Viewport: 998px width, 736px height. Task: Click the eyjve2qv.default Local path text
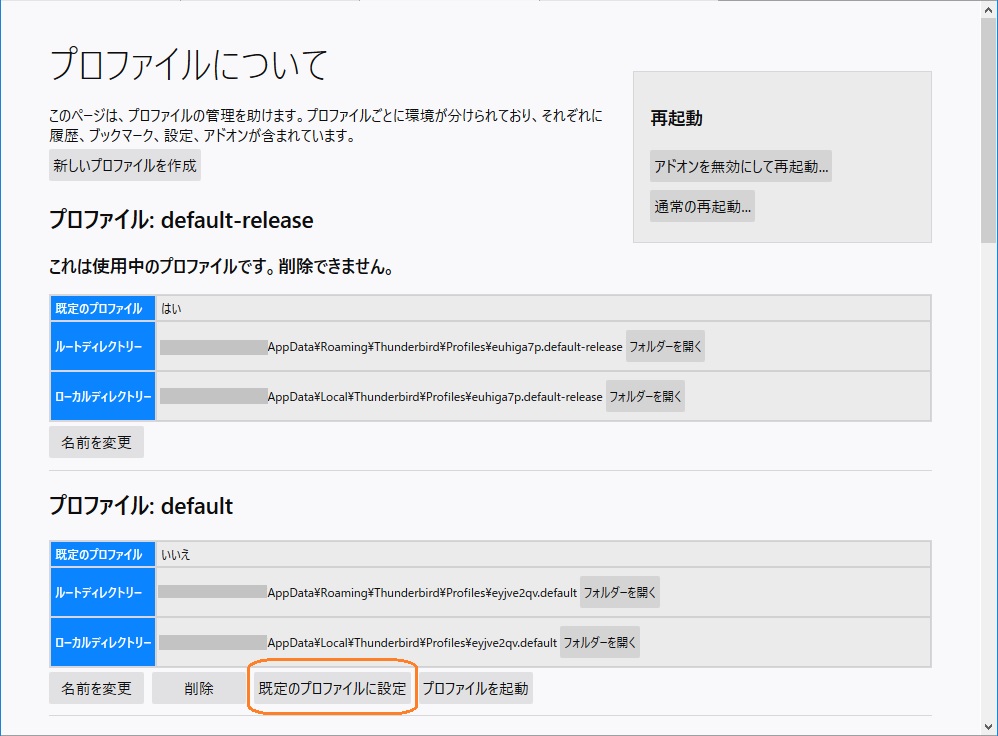[x=412, y=642]
